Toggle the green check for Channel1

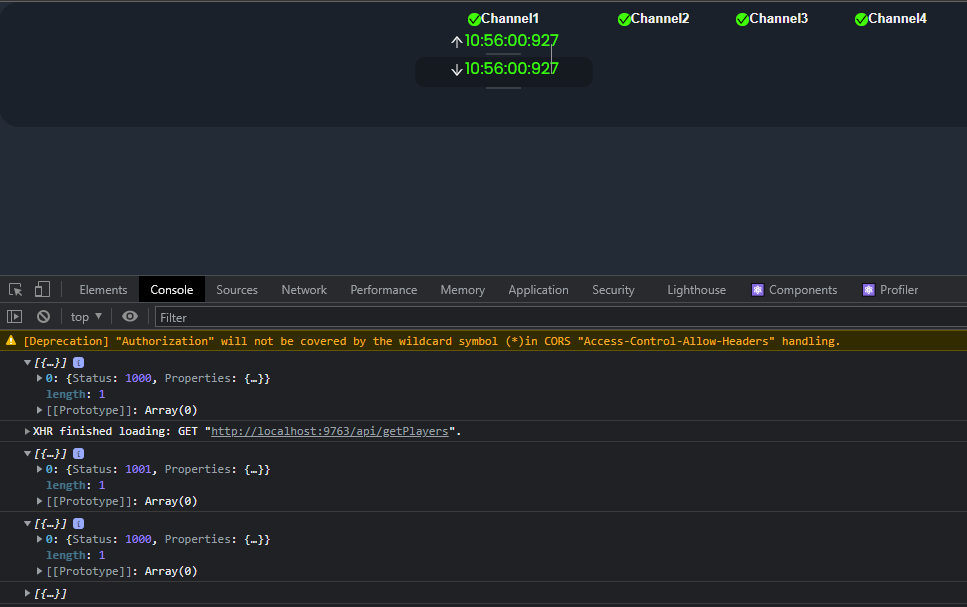tap(474, 19)
